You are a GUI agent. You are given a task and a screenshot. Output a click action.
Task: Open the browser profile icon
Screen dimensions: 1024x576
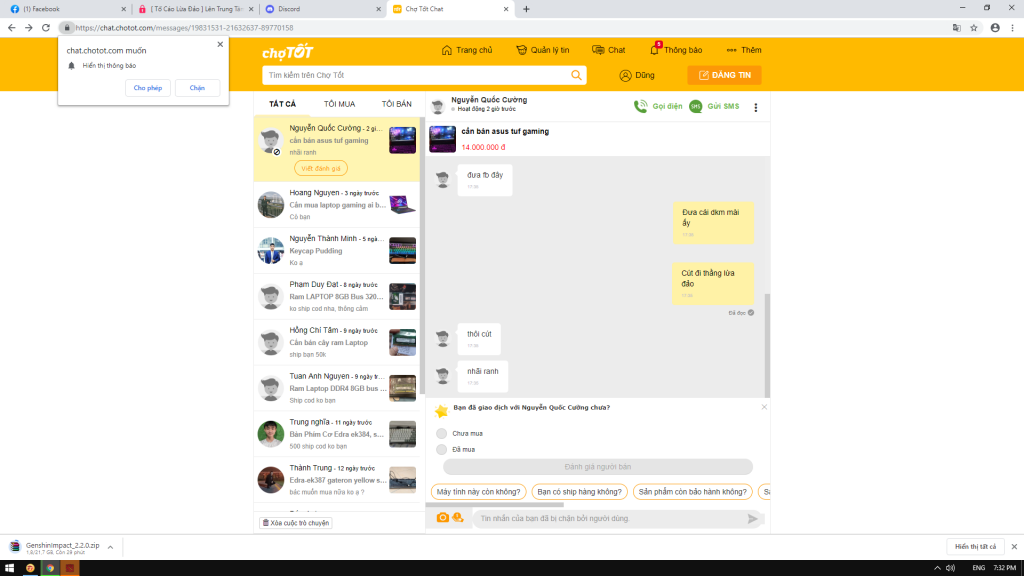(x=995, y=27)
